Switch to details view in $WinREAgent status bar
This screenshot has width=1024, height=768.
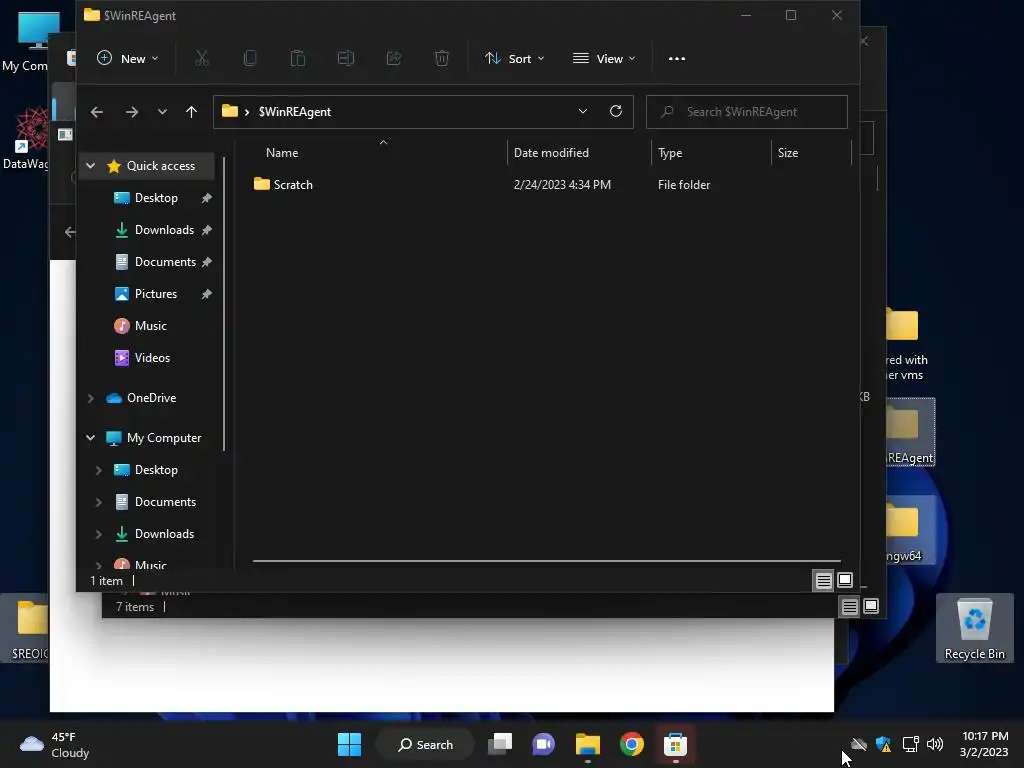[824, 580]
